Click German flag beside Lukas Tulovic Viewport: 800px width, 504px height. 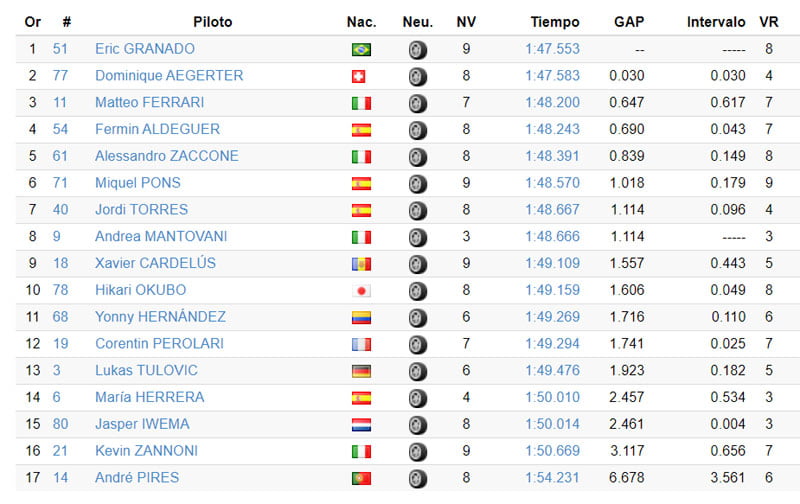pos(361,371)
